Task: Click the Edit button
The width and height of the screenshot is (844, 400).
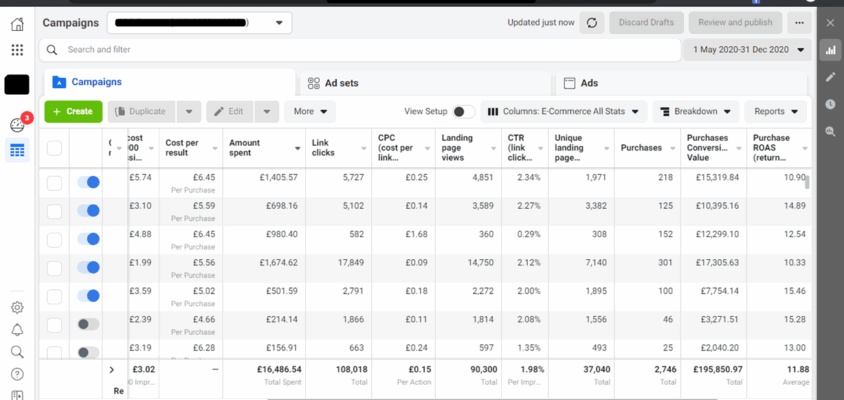Action: click(230, 111)
